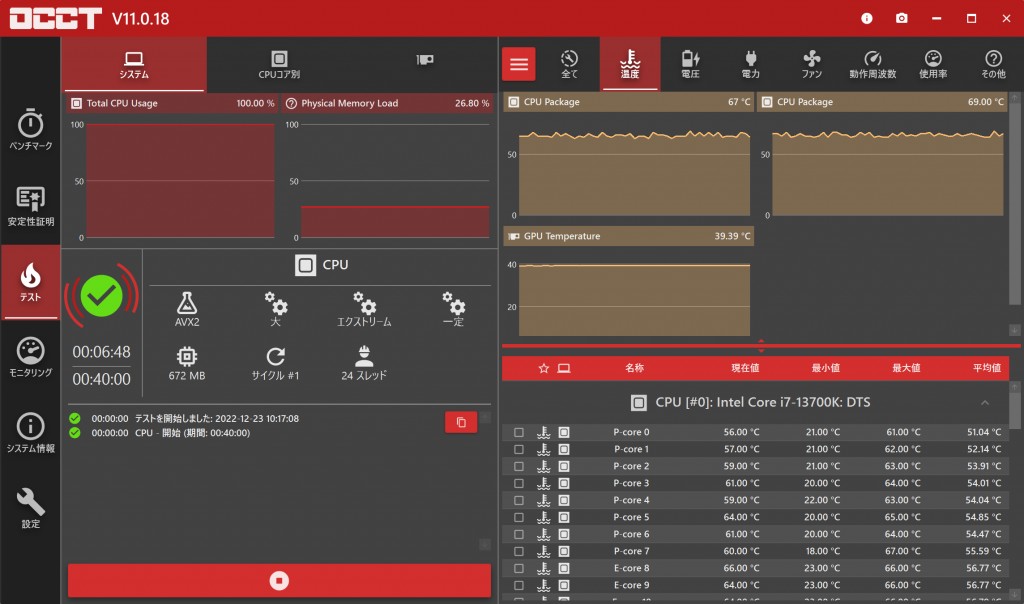Open システム情報 system information page

(x=30, y=433)
